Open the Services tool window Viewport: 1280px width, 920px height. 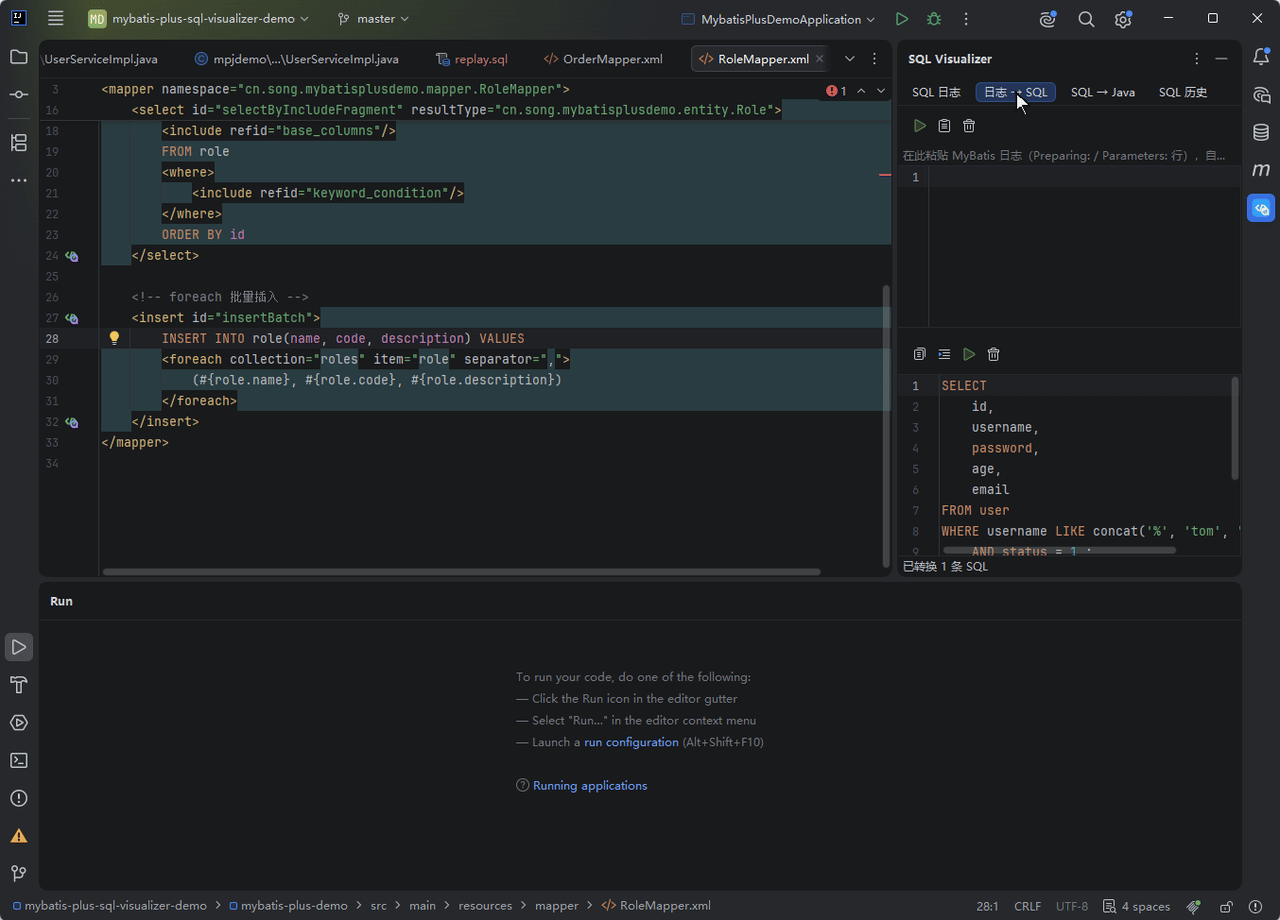pos(19,722)
